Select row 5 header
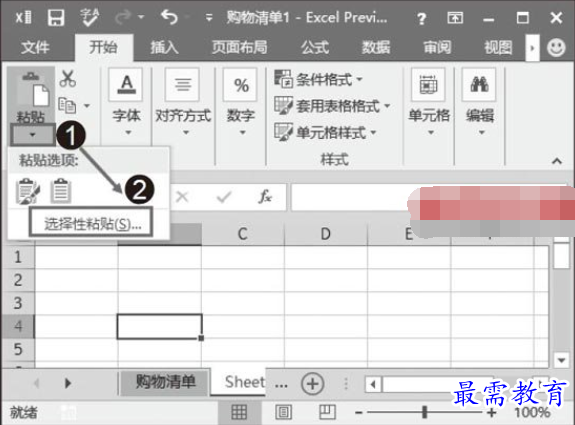Image resolution: width=575 pixels, height=425 pixels. point(18,349)
